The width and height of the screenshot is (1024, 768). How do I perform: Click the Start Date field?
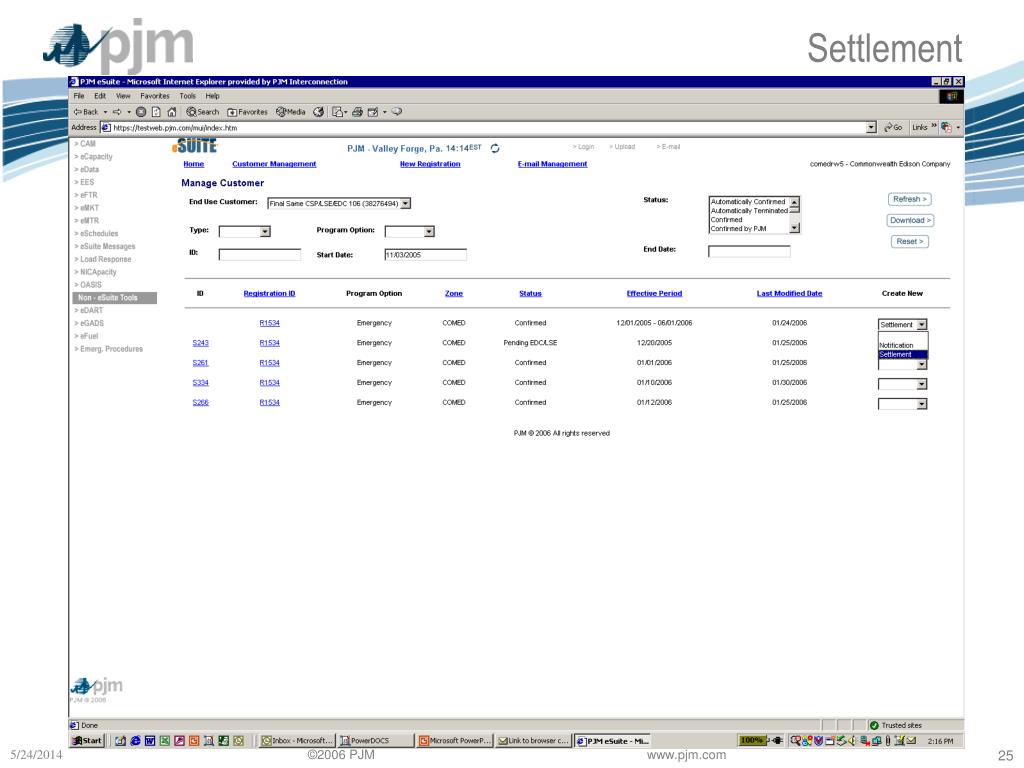[426, 255]
